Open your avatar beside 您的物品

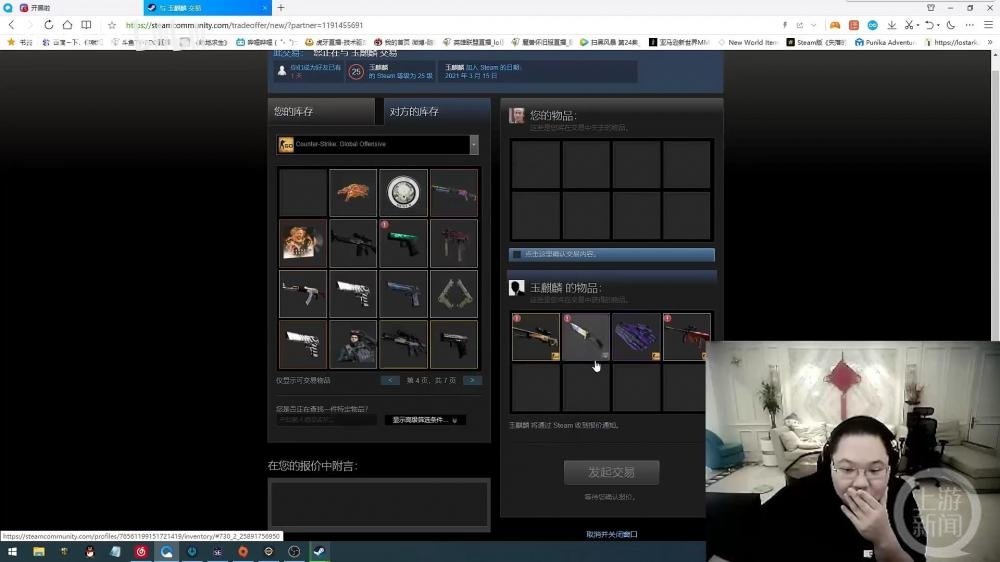point(517,115)
